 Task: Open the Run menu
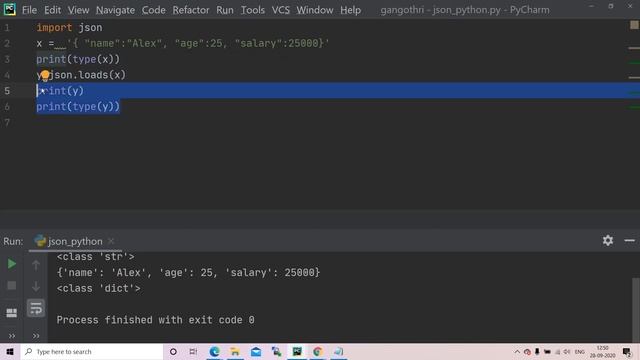[x=225, y=10]
